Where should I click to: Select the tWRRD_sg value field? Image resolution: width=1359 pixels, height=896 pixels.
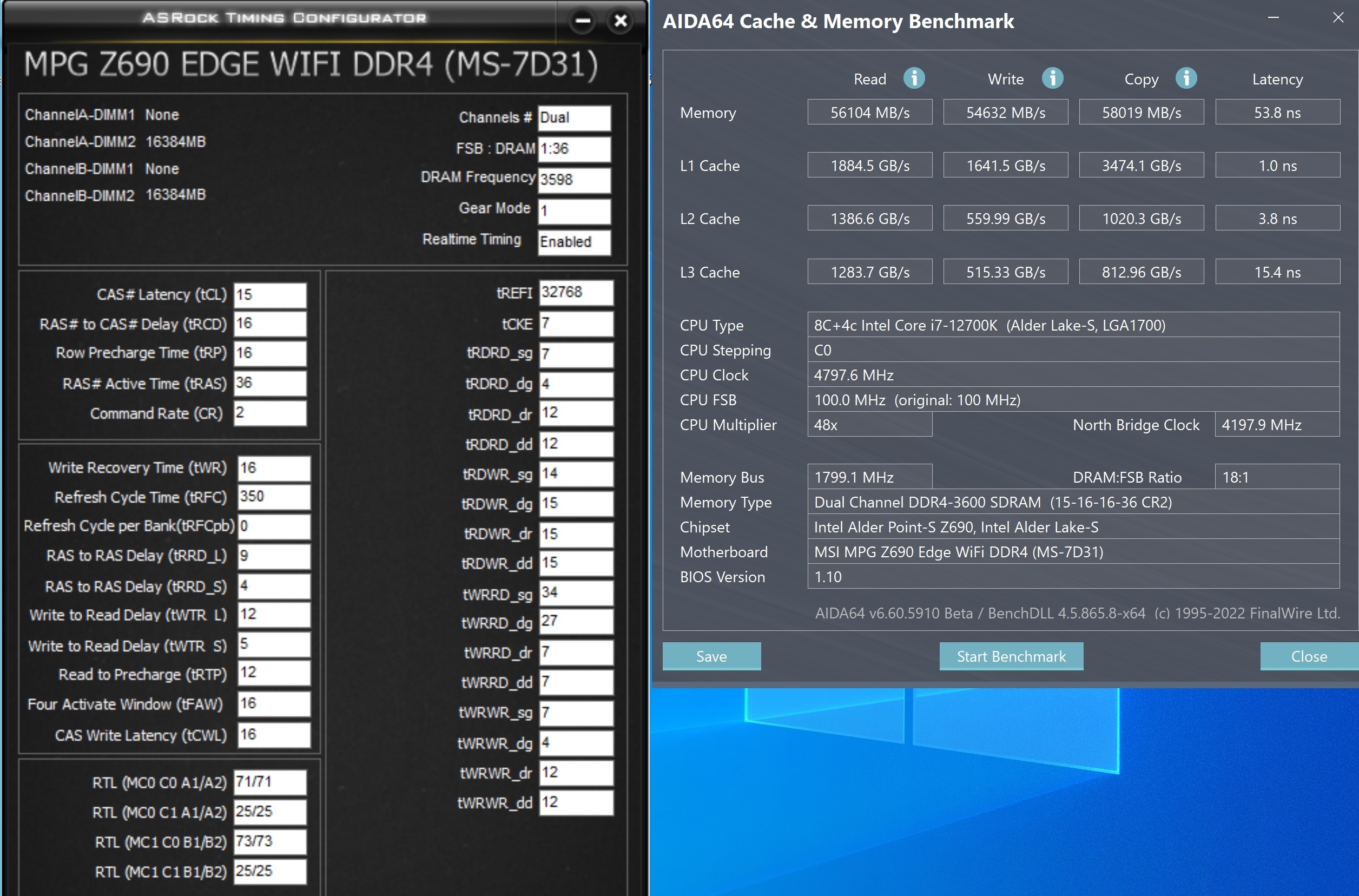[576, 592]
